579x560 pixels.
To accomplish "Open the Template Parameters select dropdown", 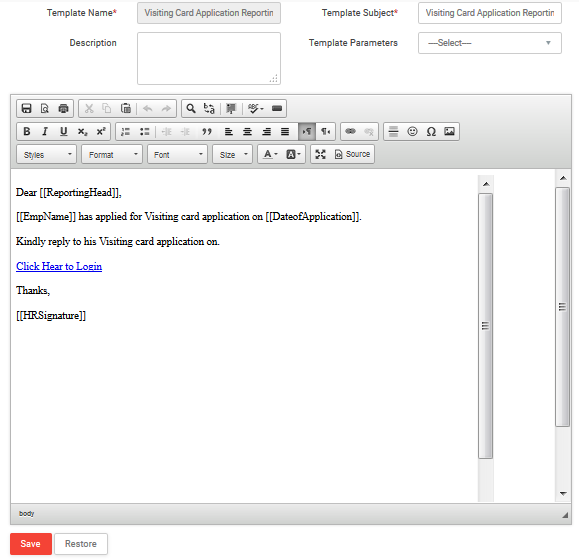I will tap(490, 43).
